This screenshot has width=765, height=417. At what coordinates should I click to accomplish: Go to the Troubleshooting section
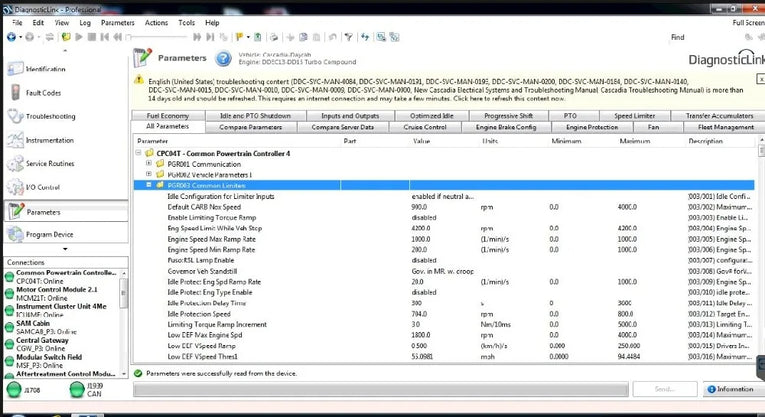pyautogui.click(x=50, y=117)
